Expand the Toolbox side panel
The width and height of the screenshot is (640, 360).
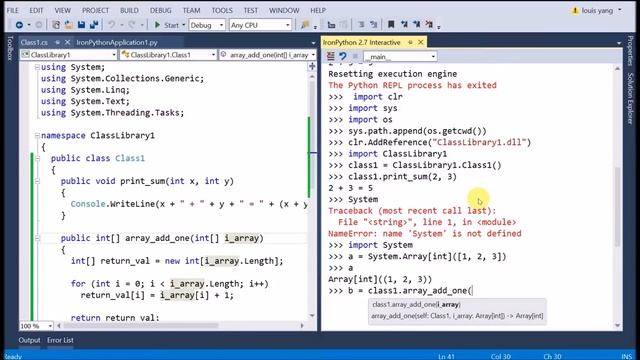pyautogui.click(x=10, y=48)
